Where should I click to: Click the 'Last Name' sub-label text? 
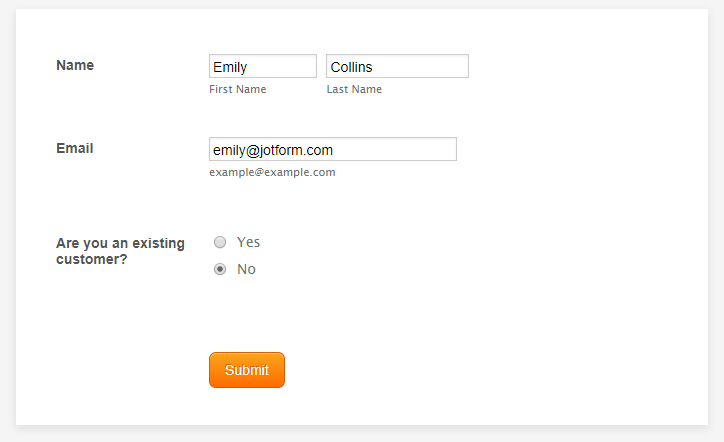tap(354, 89)
